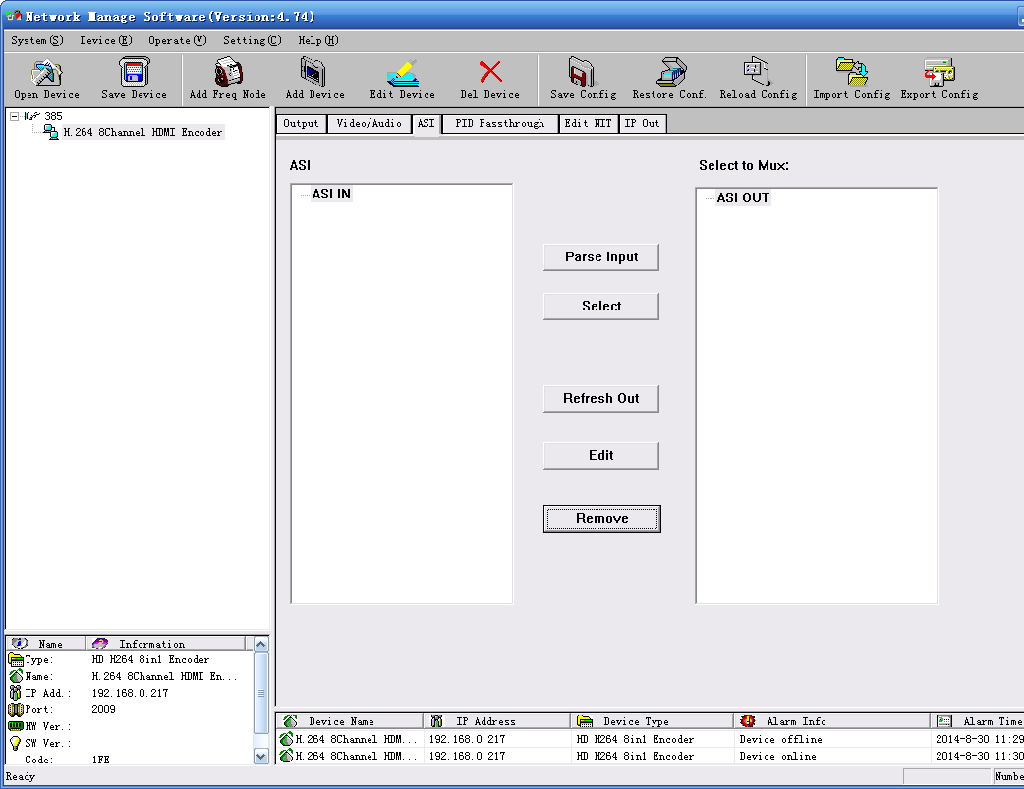Click the 192.168.0.217 value in info panel

coord(130,693)
